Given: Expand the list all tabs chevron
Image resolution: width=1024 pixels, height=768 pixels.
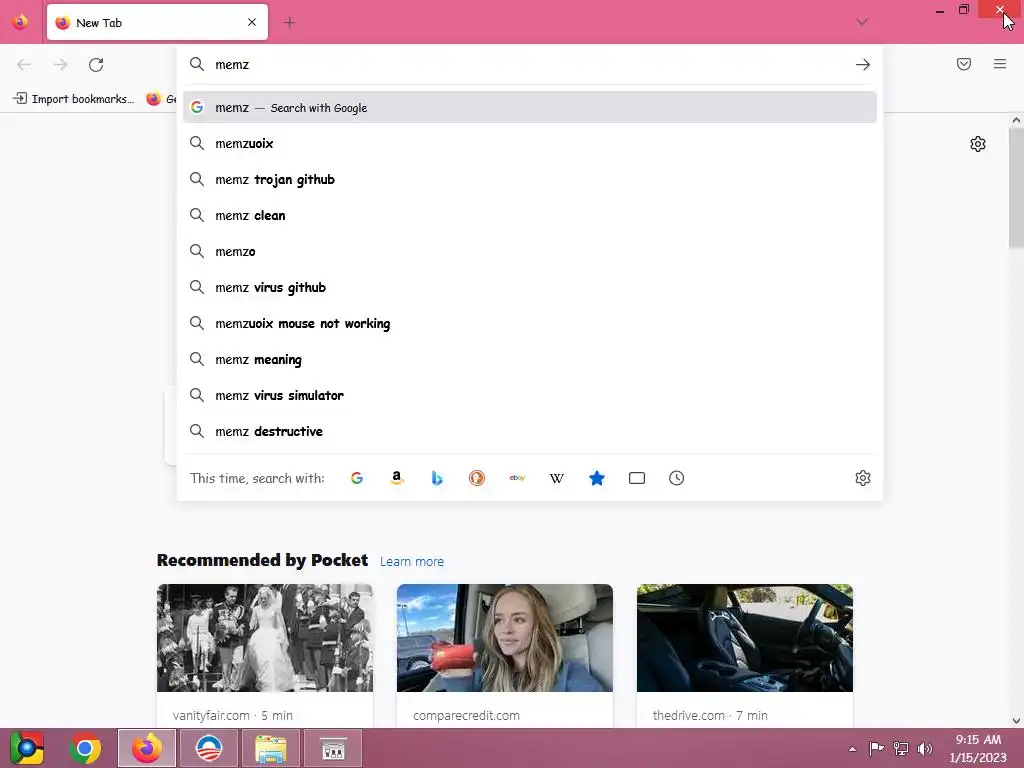Looking at the screenshot, I should click(x=862, y=22).
